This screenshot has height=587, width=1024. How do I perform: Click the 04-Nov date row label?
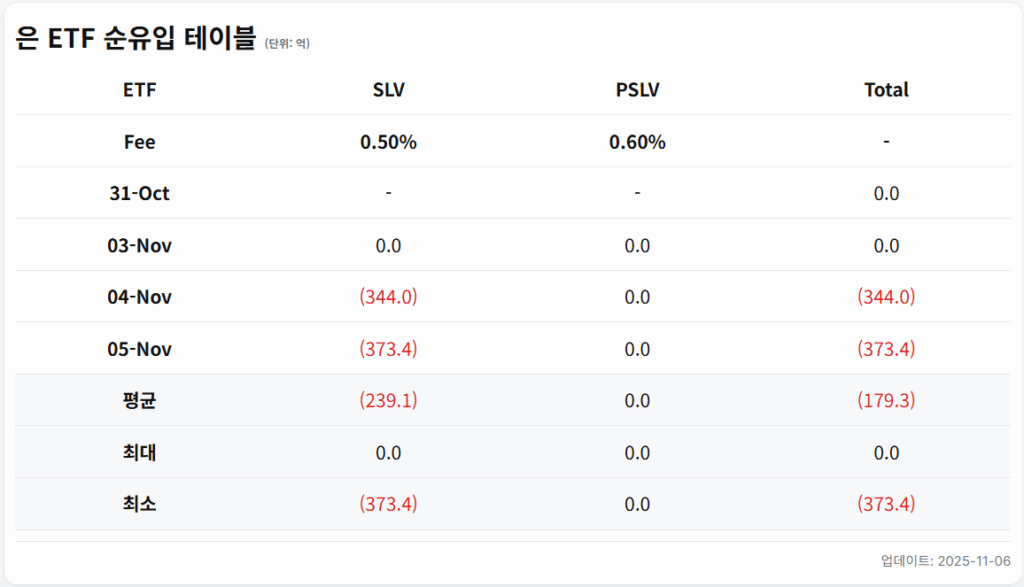pos(139,297)
